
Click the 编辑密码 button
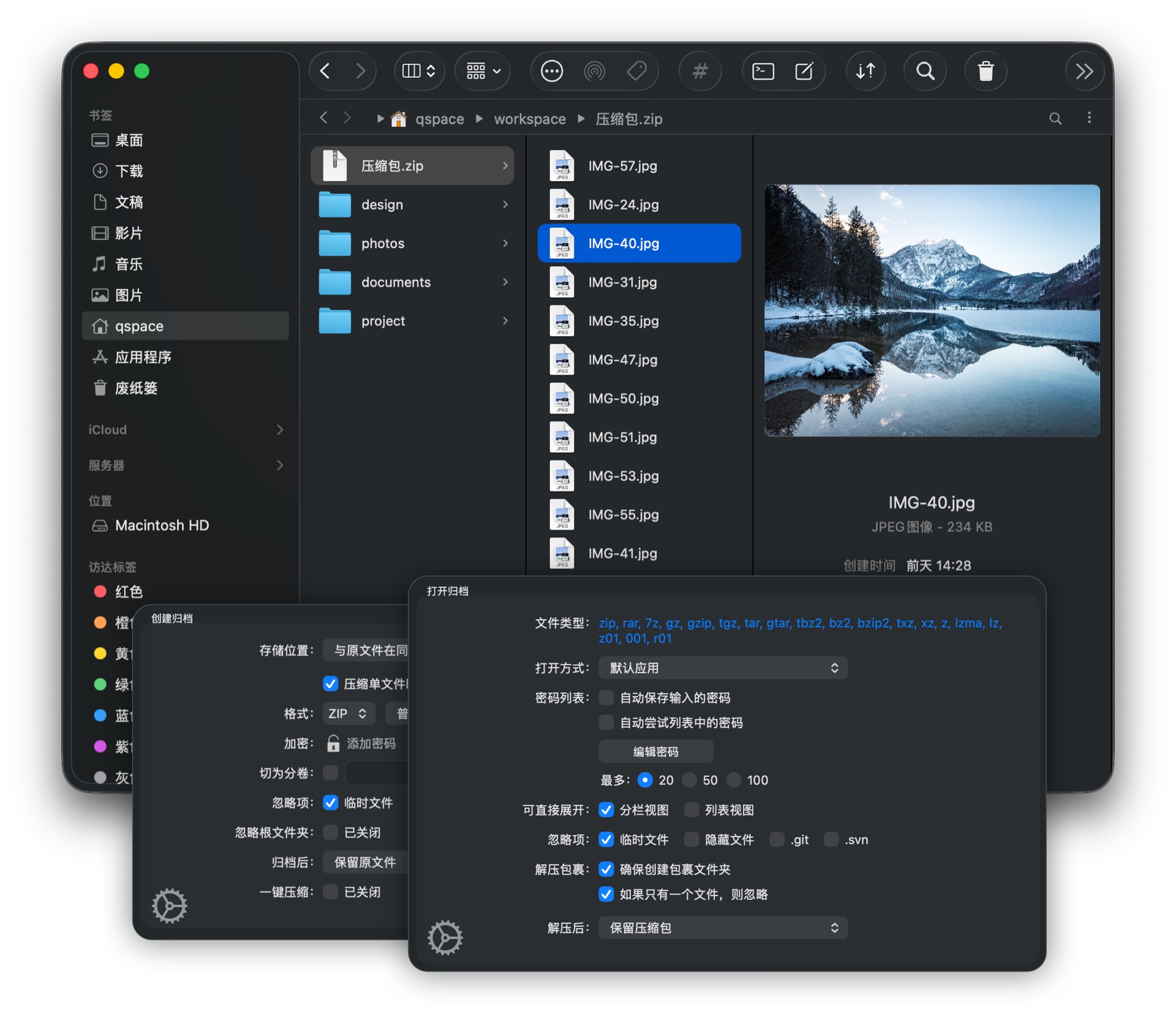click(x=655, y=751)
